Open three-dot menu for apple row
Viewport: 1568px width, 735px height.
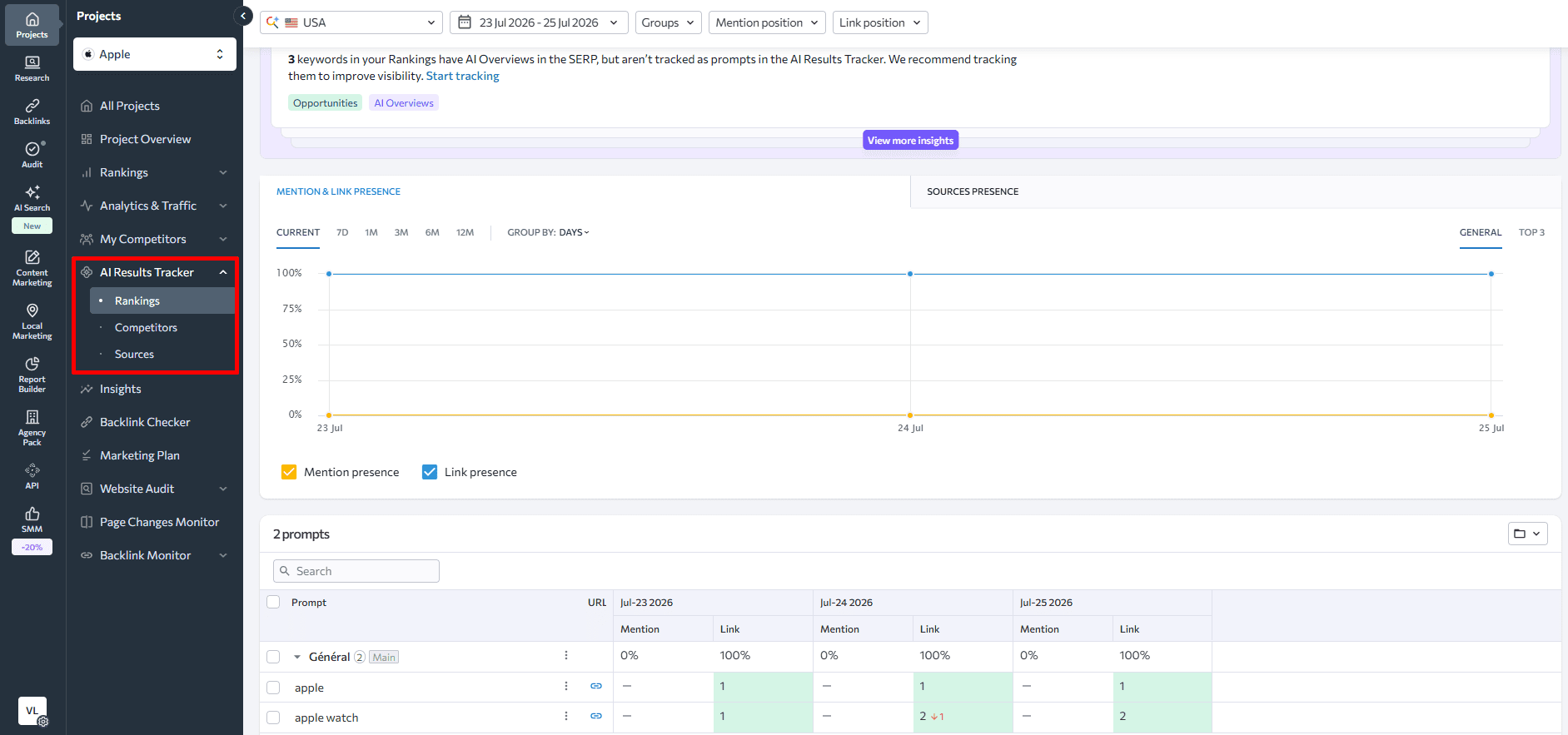(x=566, y=686)
